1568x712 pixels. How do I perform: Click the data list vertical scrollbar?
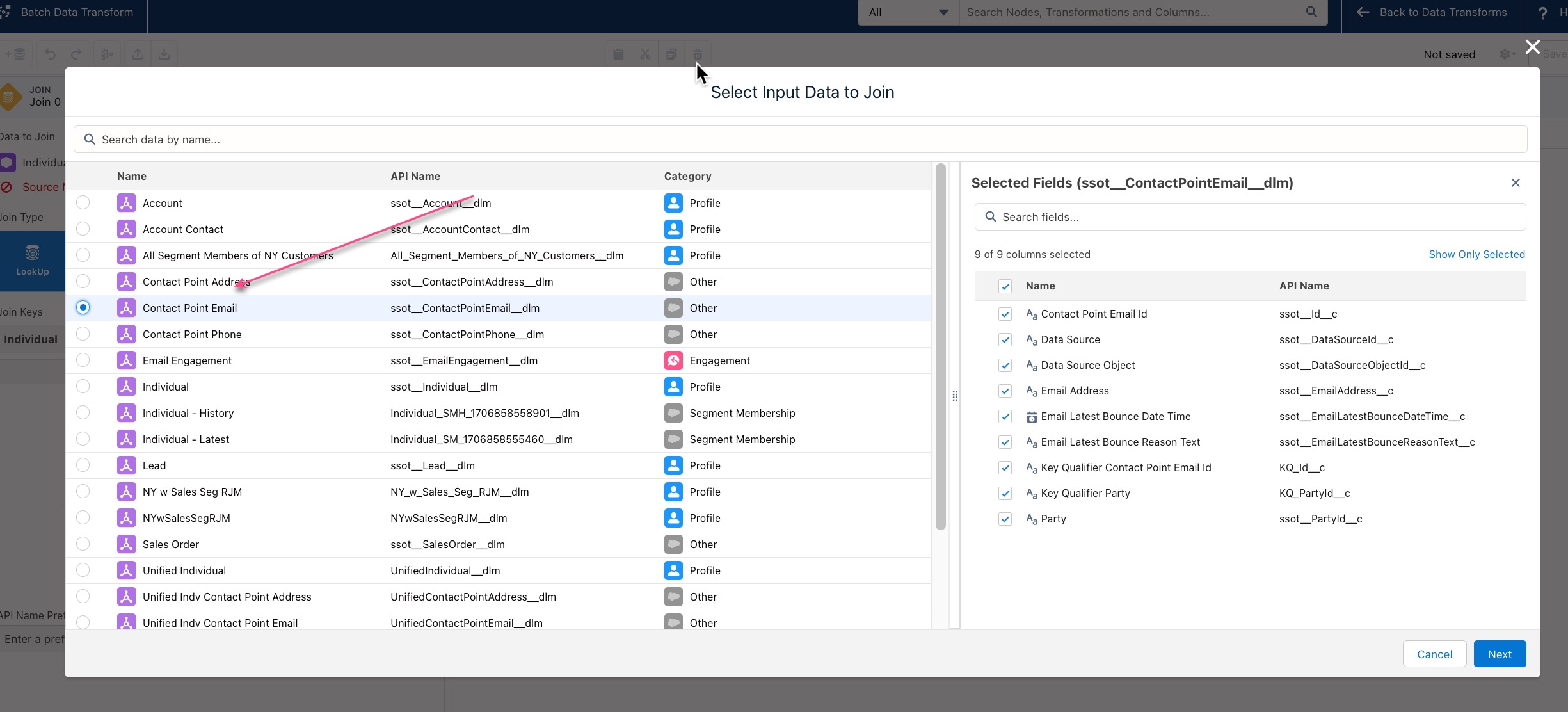[x=940, y=346]
